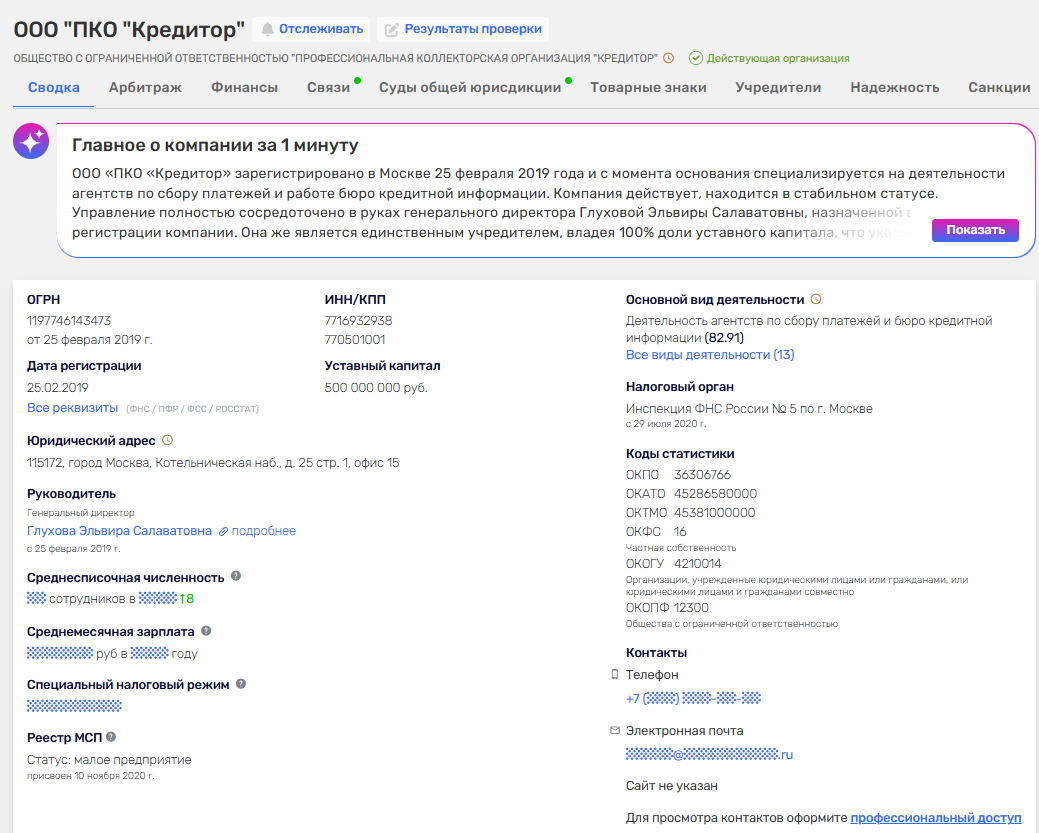The height and width of the screenshot is (833, 1039).
Task: Click question icon next to Среднемесячная зарплата
Action: pos(206,631)
